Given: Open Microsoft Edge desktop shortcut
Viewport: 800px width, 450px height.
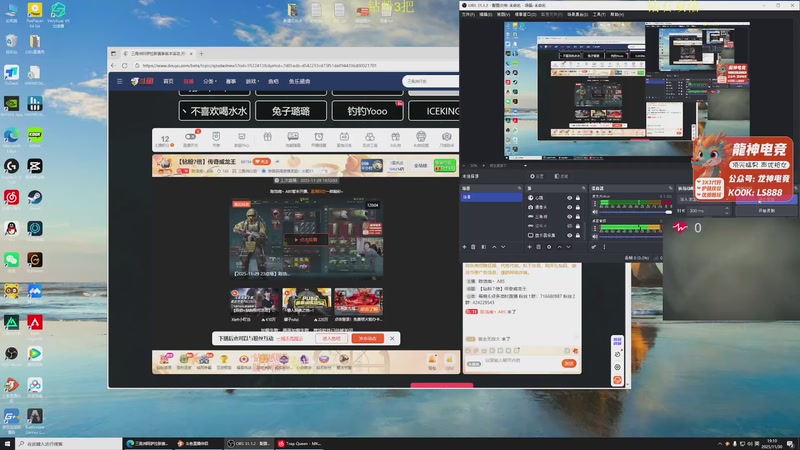Looking at the screenshot, I should click(11, 136).
